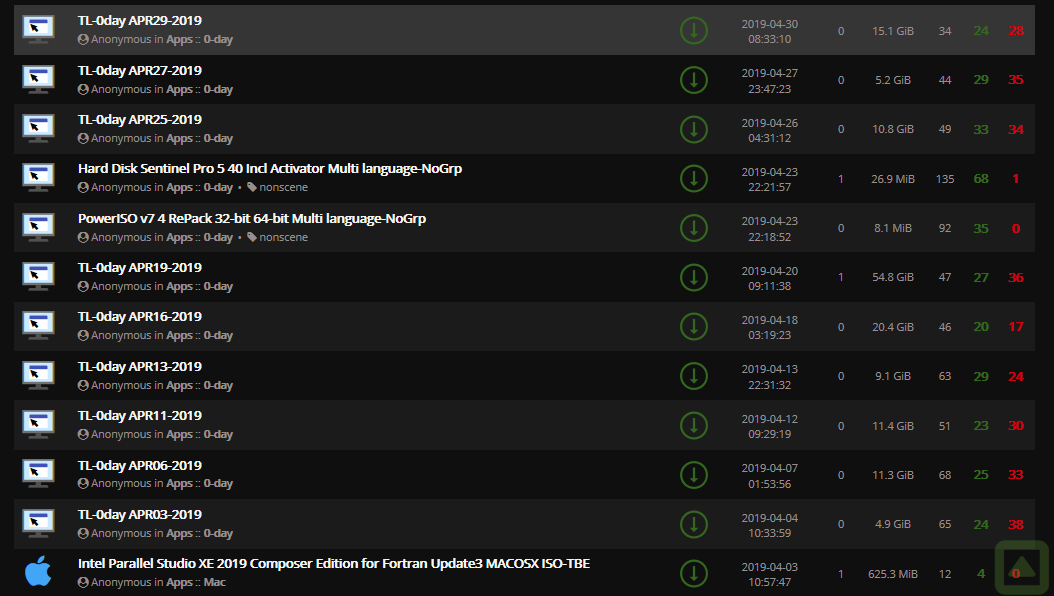This screenshot has height=596, width=1054.
Task: Click the Apps link in APR29-2019 row
Action: (x=179, y=40)
